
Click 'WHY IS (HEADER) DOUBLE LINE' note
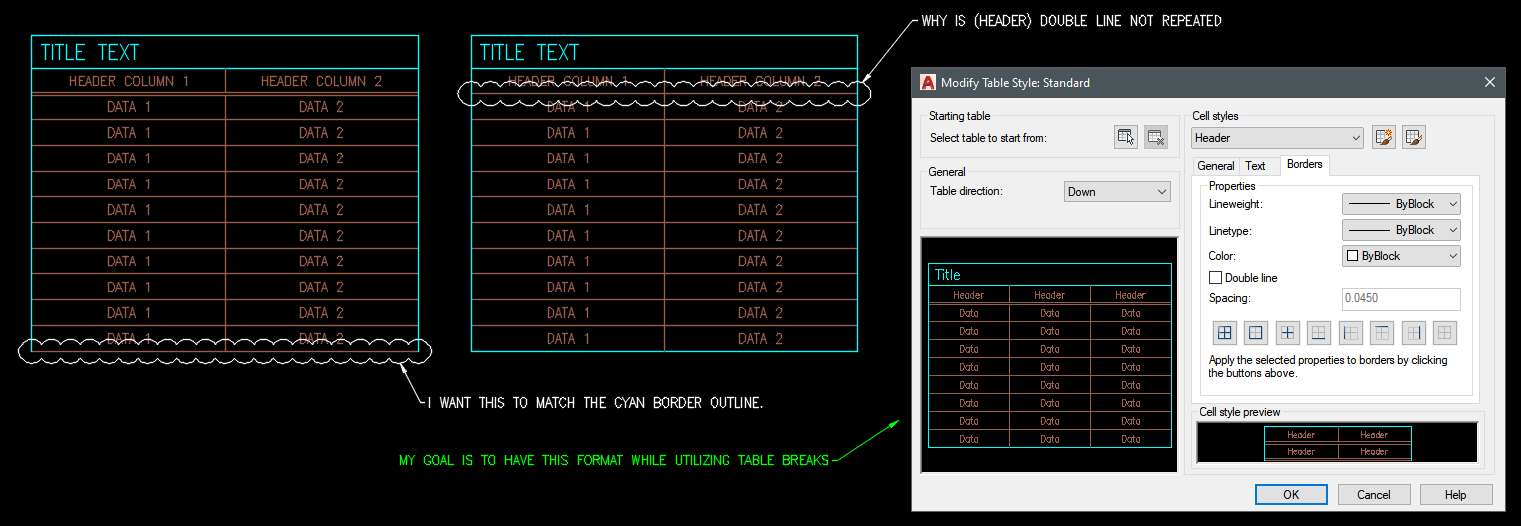(1071, 21)
